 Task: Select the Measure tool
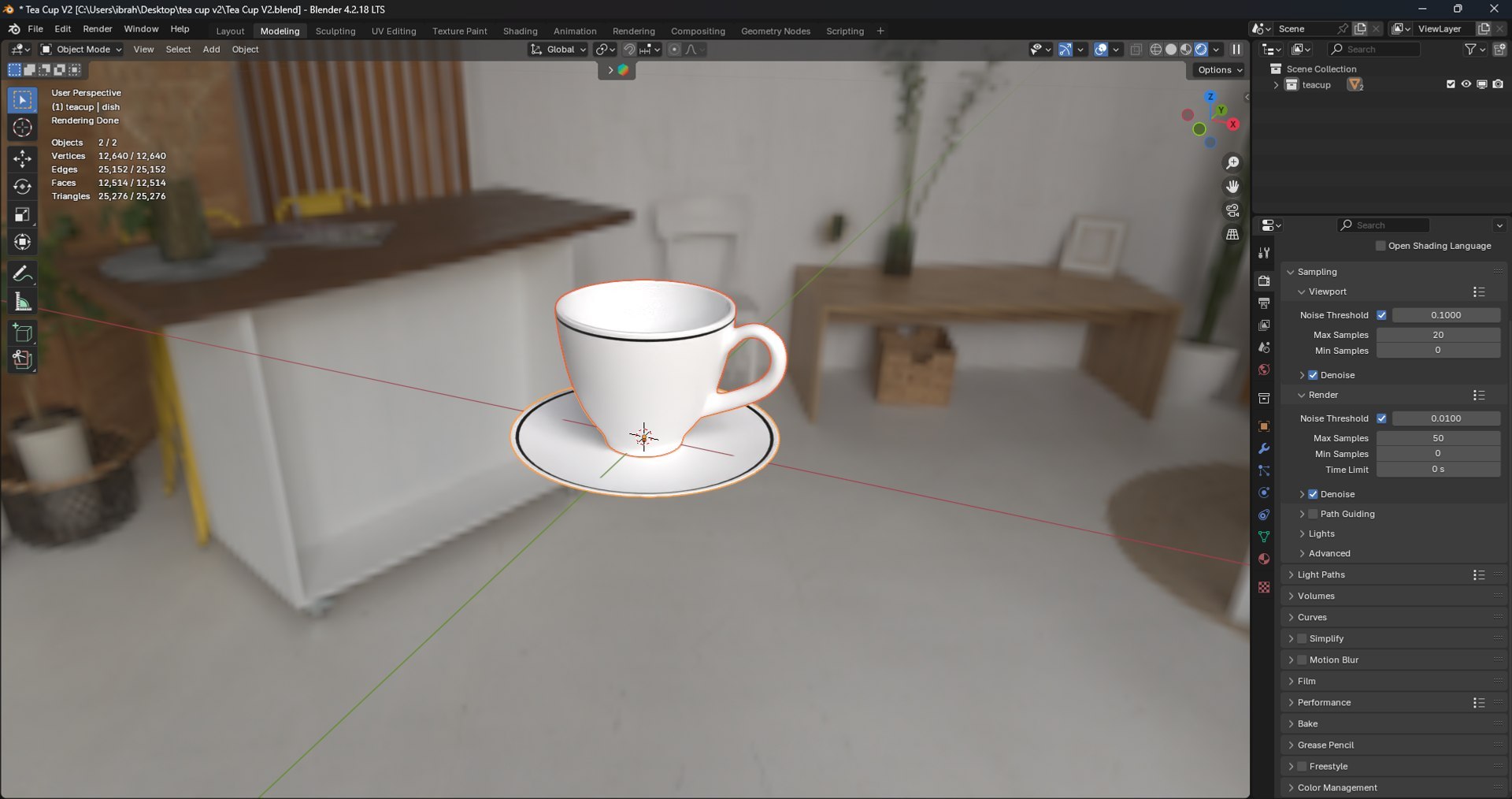[22, 302]
